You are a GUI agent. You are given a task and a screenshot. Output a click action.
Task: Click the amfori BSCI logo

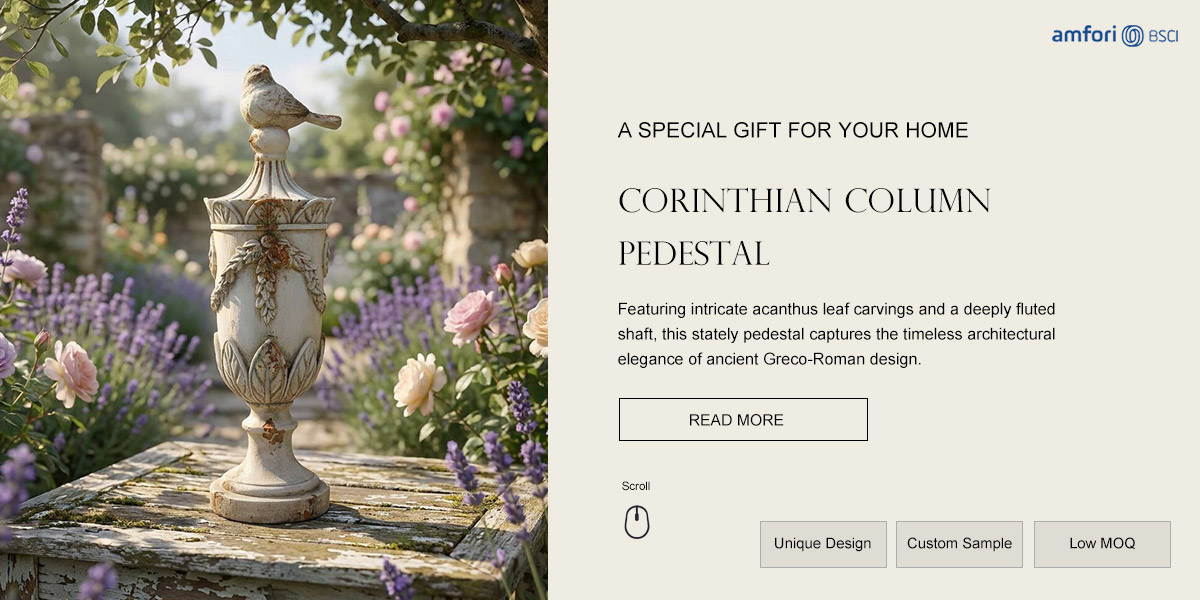pos(1115,36)
